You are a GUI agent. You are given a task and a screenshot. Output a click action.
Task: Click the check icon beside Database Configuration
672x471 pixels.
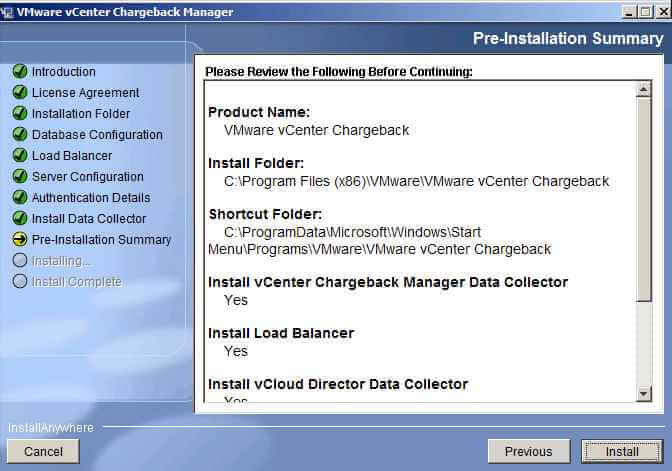coord(20,135)
